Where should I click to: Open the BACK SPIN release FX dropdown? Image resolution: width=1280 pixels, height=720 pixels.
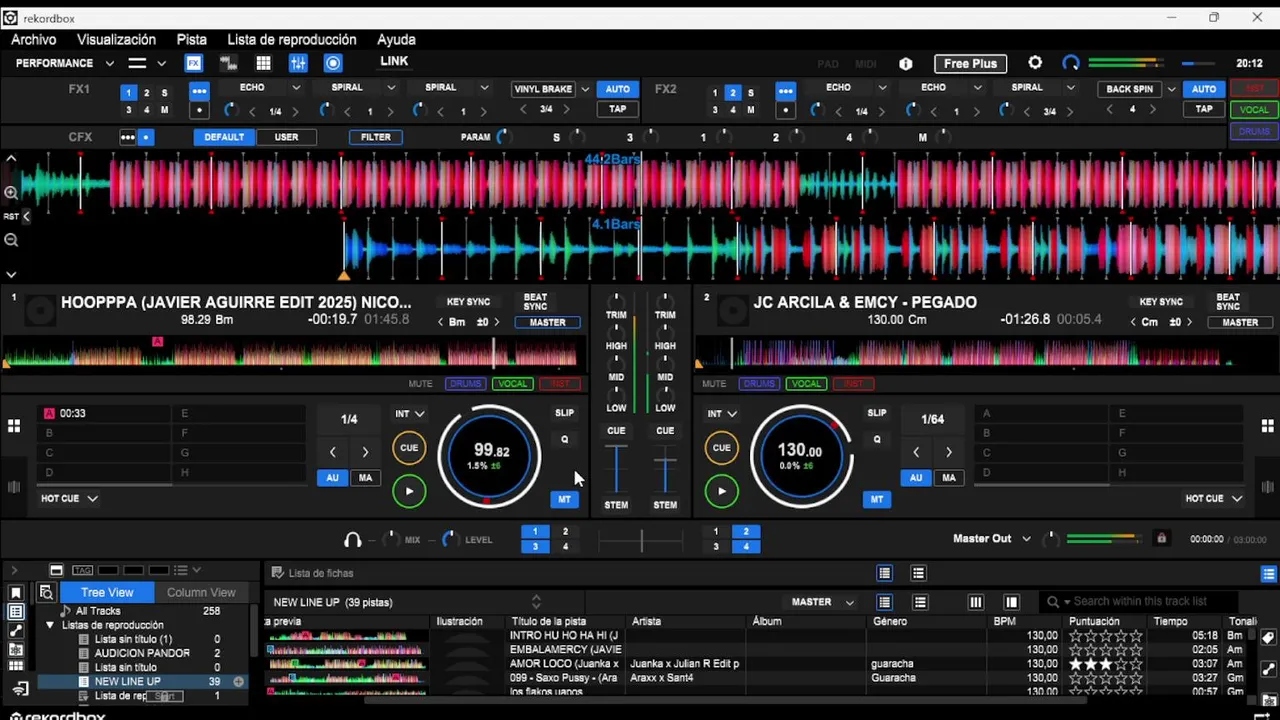coord(1171,89)
